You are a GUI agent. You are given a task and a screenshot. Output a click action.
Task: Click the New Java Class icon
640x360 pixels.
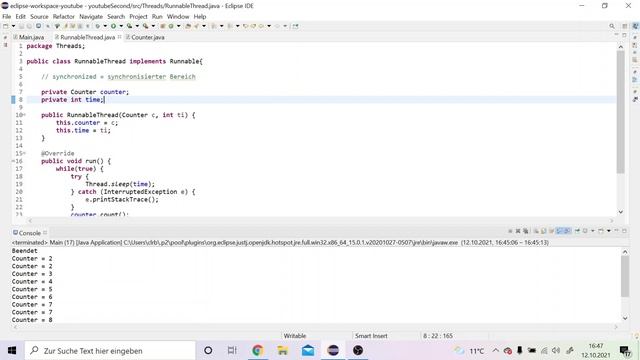pos(171,26)
